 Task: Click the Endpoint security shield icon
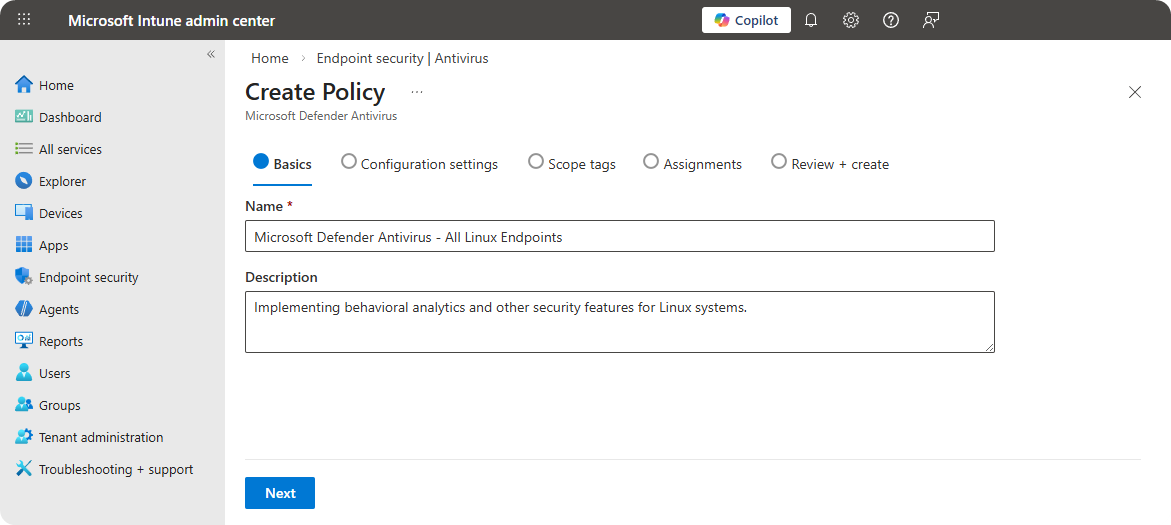tap(24, 277)
